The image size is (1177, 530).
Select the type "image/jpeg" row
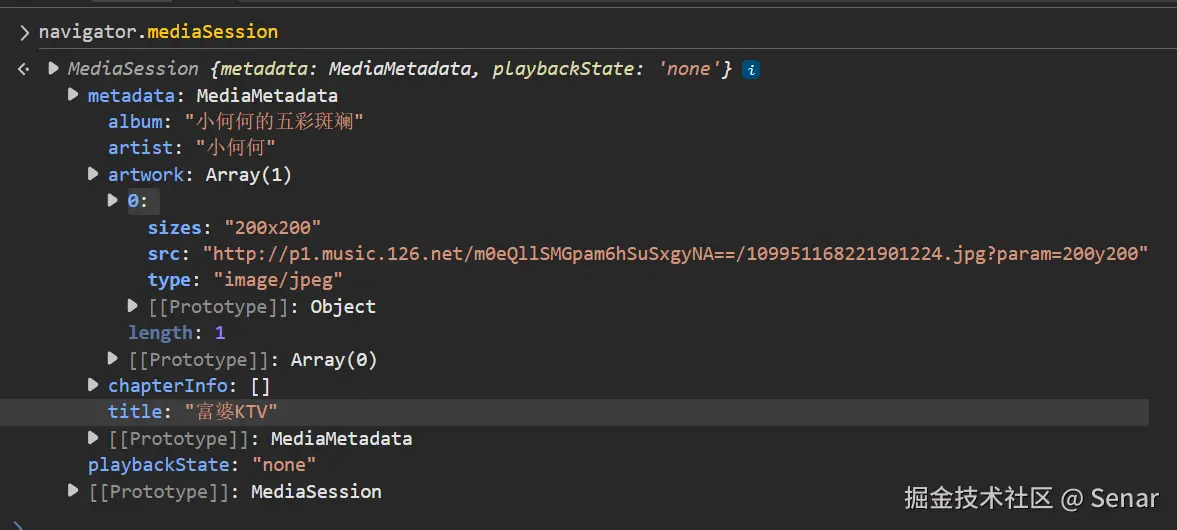[x=245, y=280]
